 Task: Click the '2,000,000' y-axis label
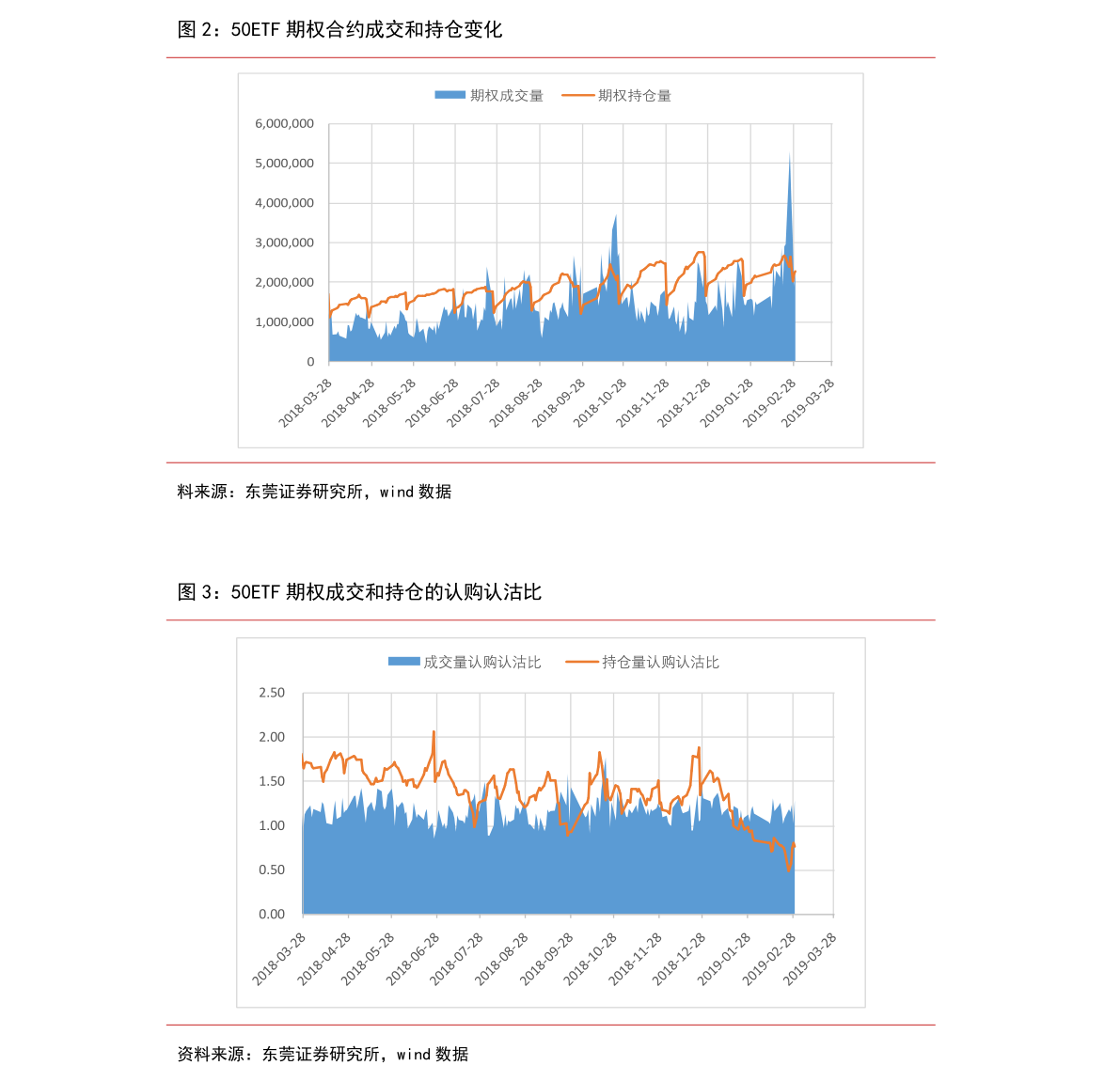click(284, 282)
